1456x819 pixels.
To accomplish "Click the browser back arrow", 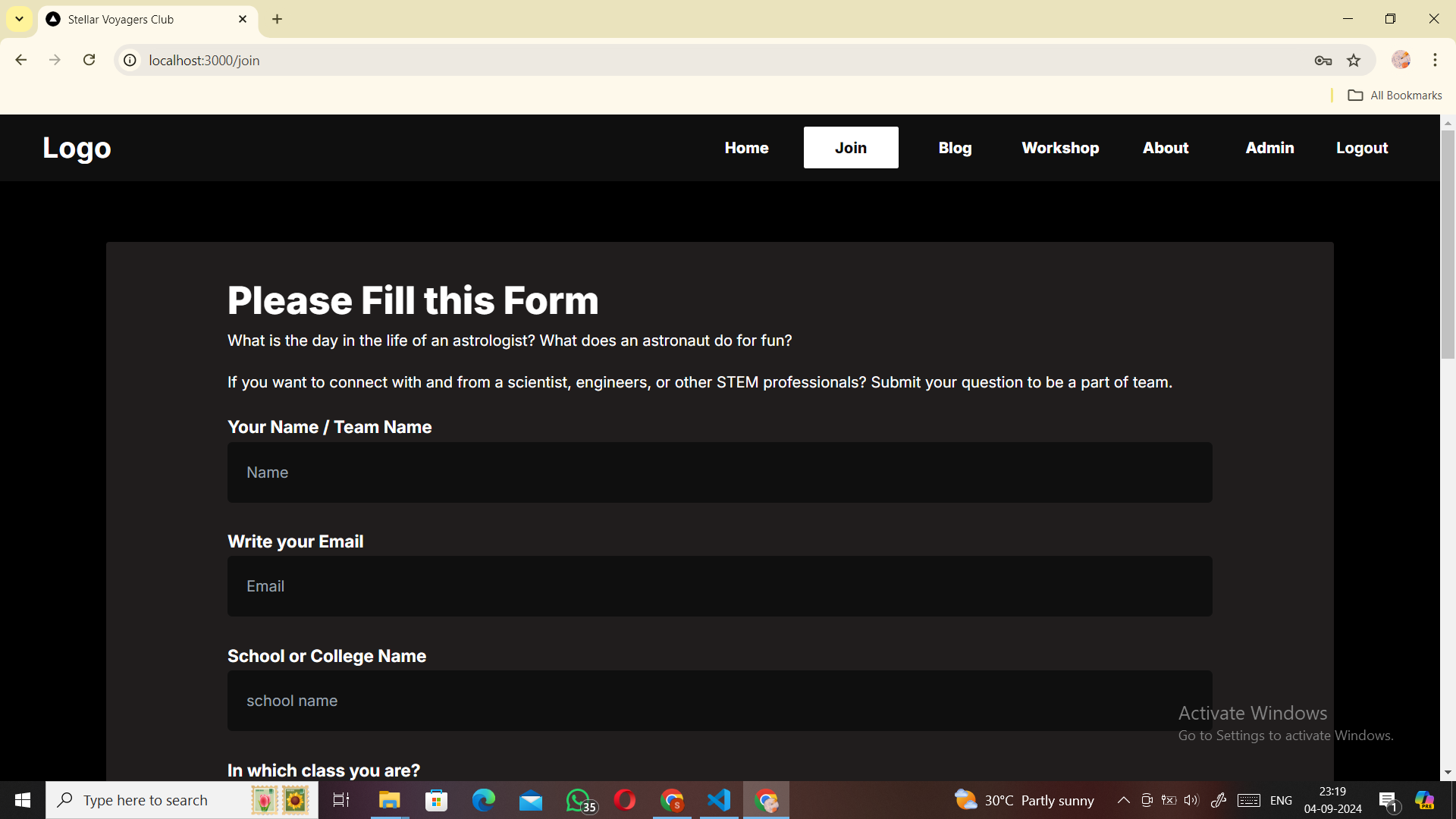I will coord(21,60).
